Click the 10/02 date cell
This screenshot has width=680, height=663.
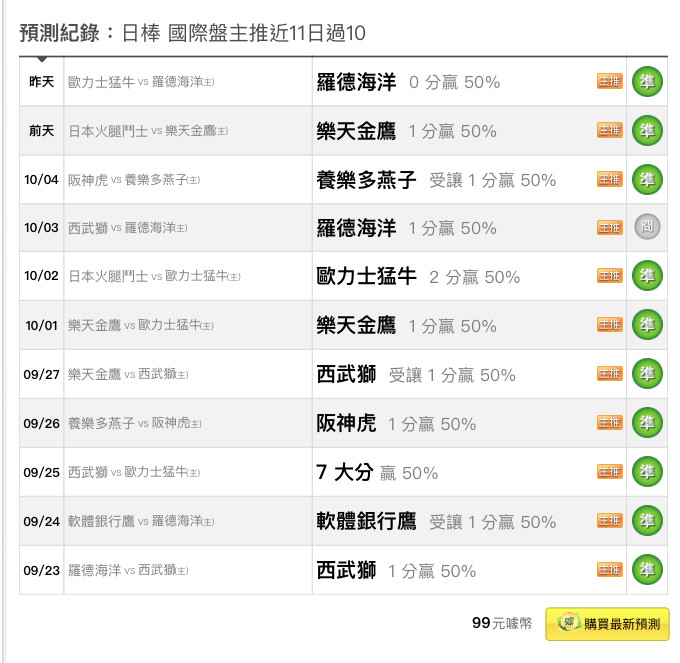click(42, 276)
